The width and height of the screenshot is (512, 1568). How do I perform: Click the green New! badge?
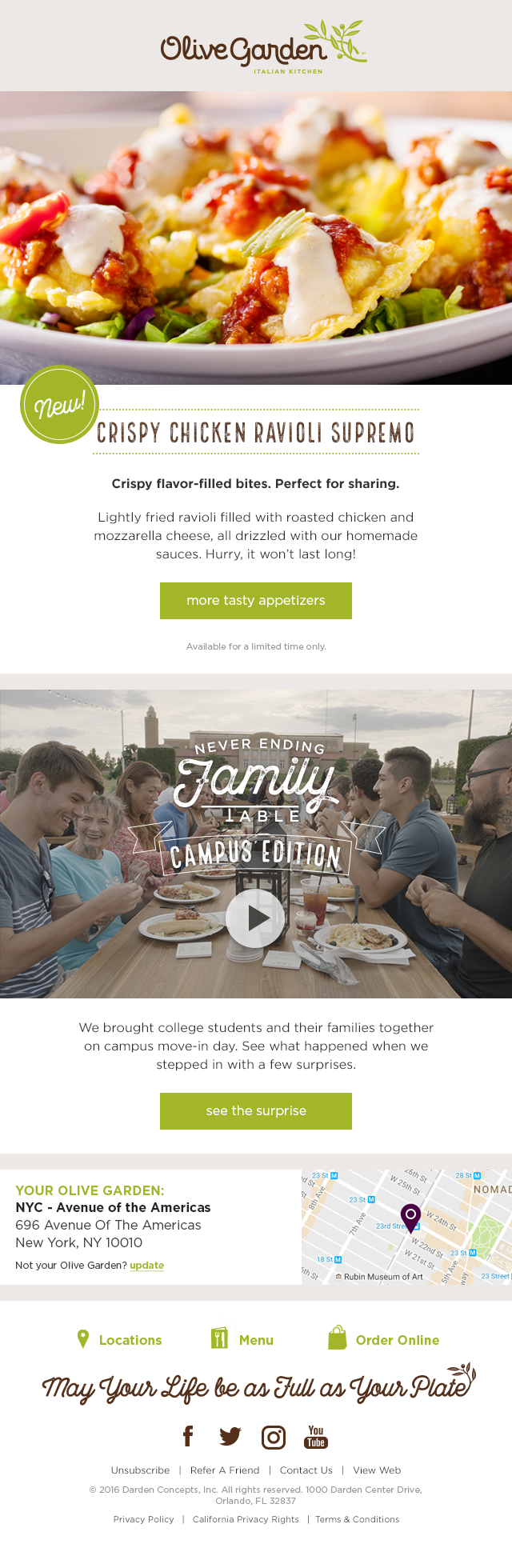pyautogui.click(x=59, y=405)
